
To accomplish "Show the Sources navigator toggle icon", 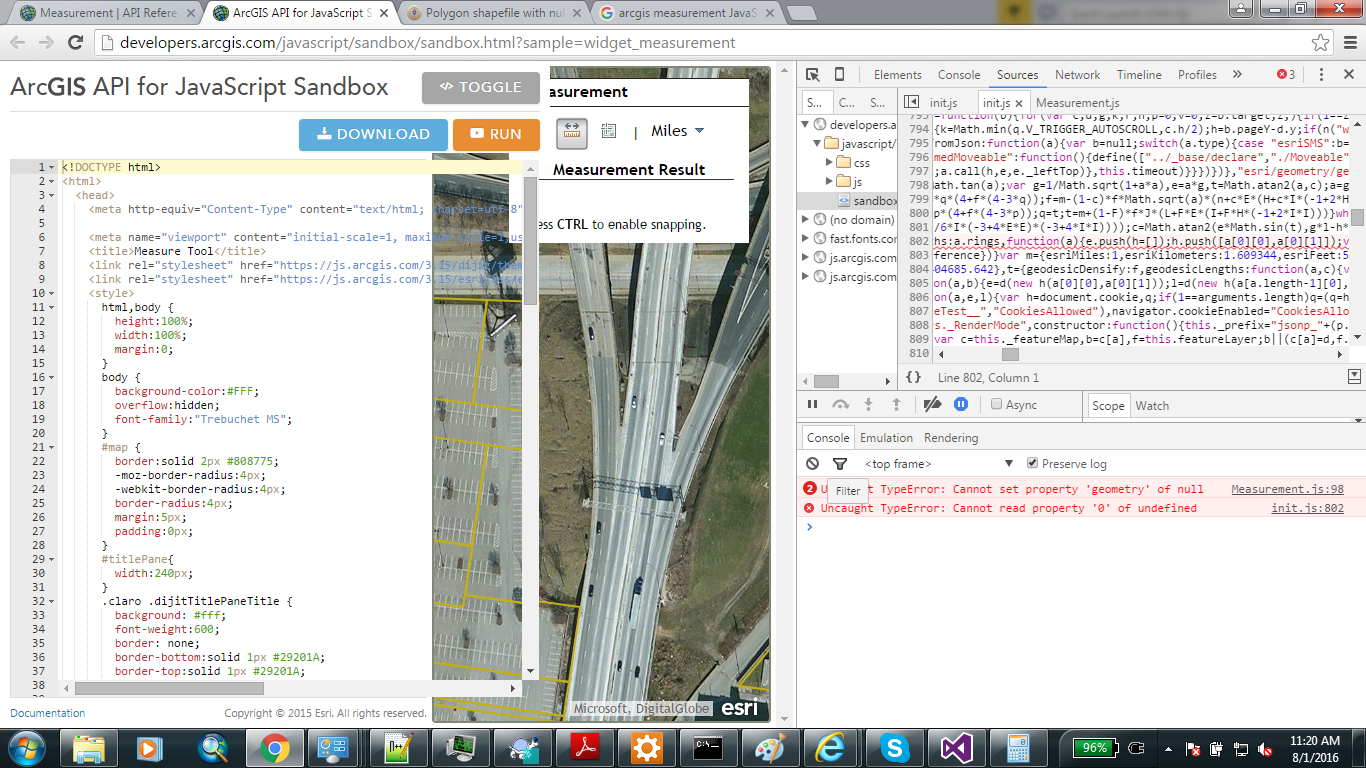I will click(x=911, y=102).
